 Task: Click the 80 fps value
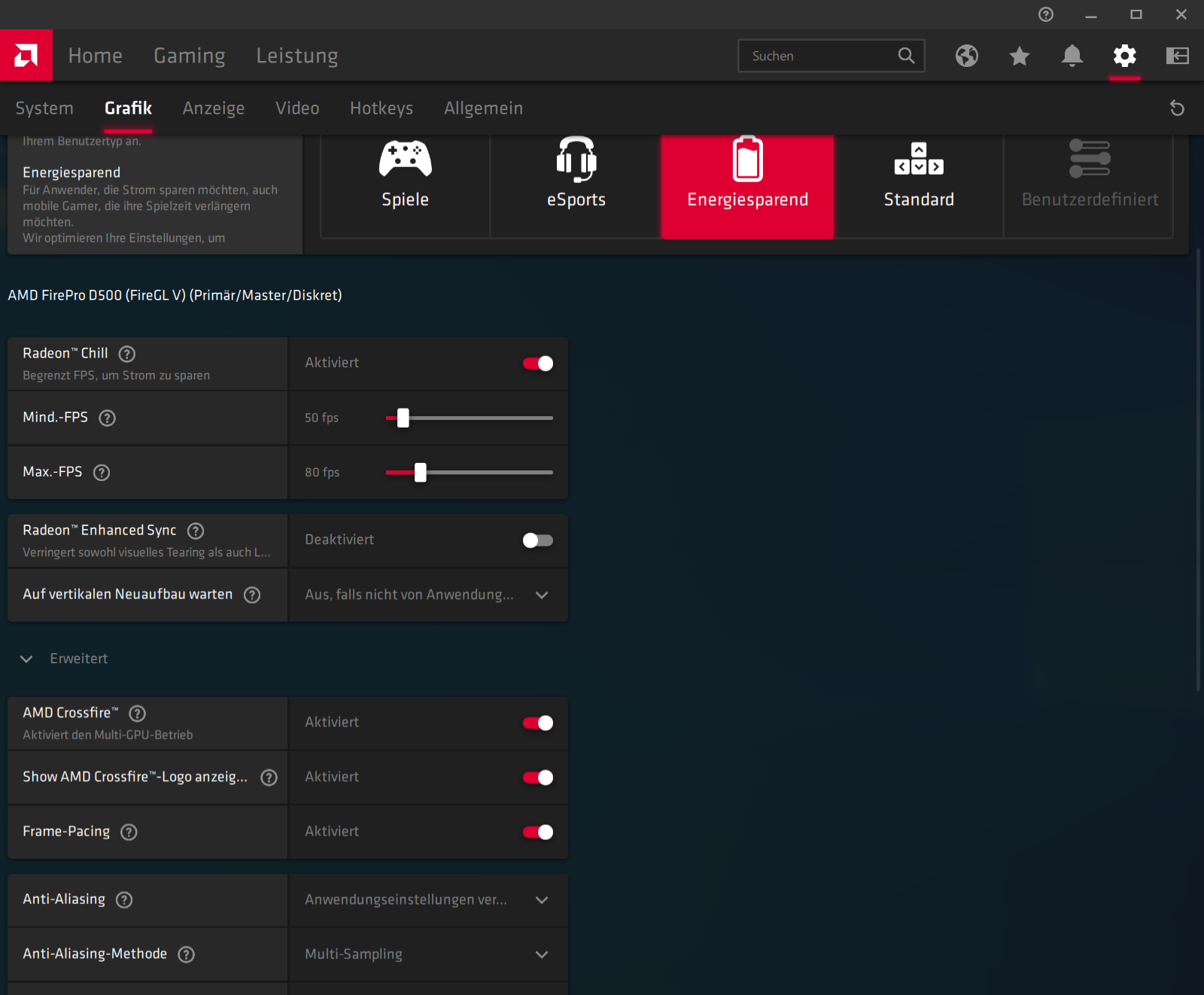(322, 472)
